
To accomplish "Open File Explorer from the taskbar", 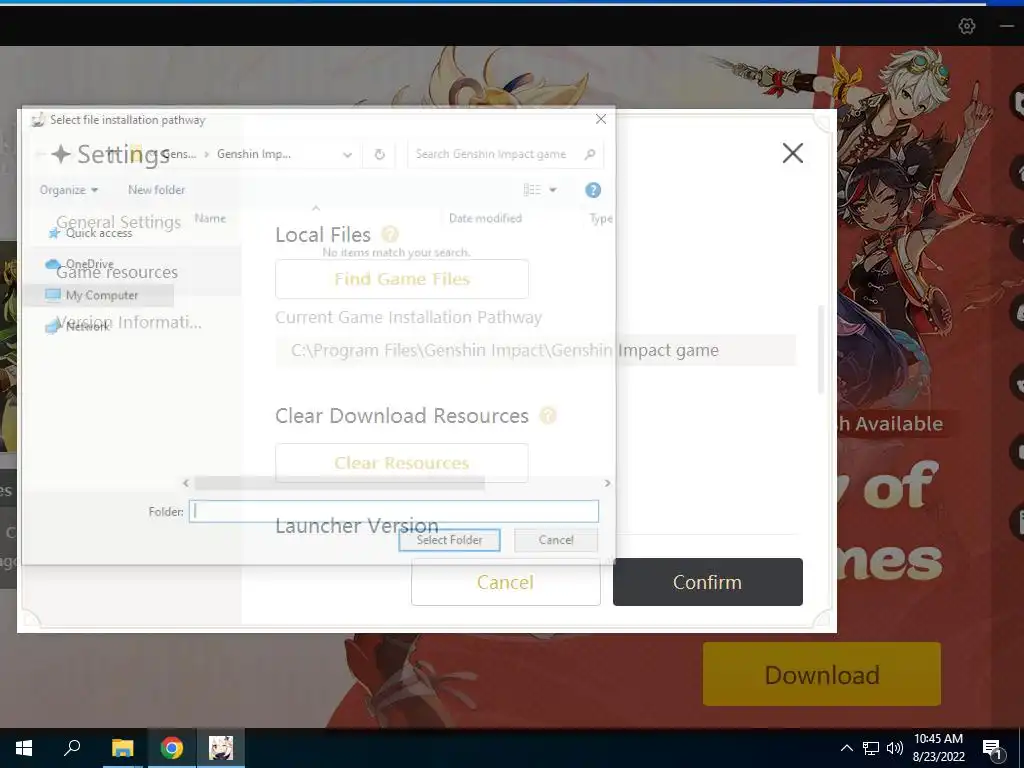I will (122, 748).
